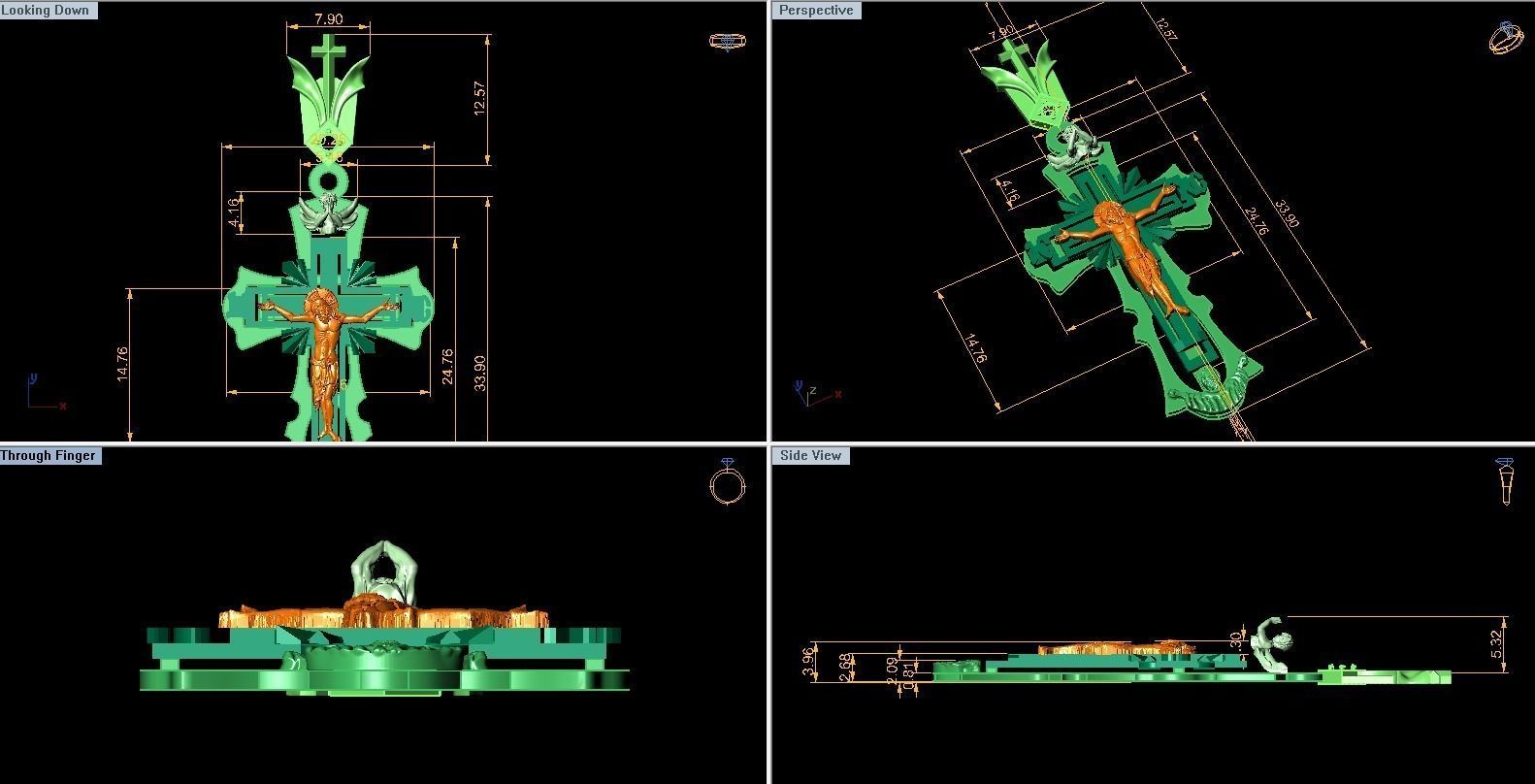Select the 5.32 dimension in Side View
Image resolution: width=1535 pixels, height=784 pixels.
[1495, 644]
